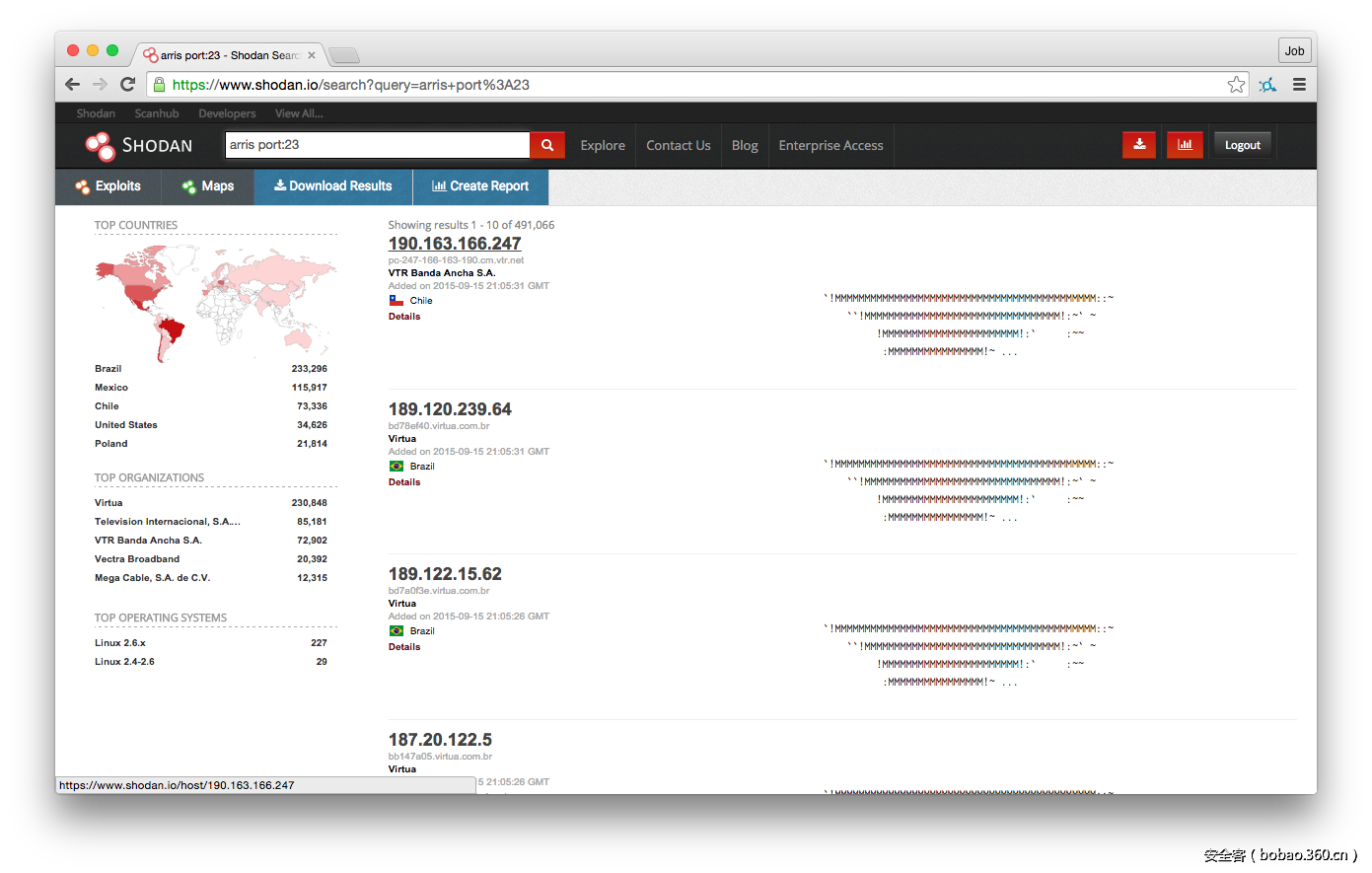Viewport: 1372px width, 873px height.
Task: Click hostname bd7a0f3e.virtua.com.br
Action: pos(439,591)
